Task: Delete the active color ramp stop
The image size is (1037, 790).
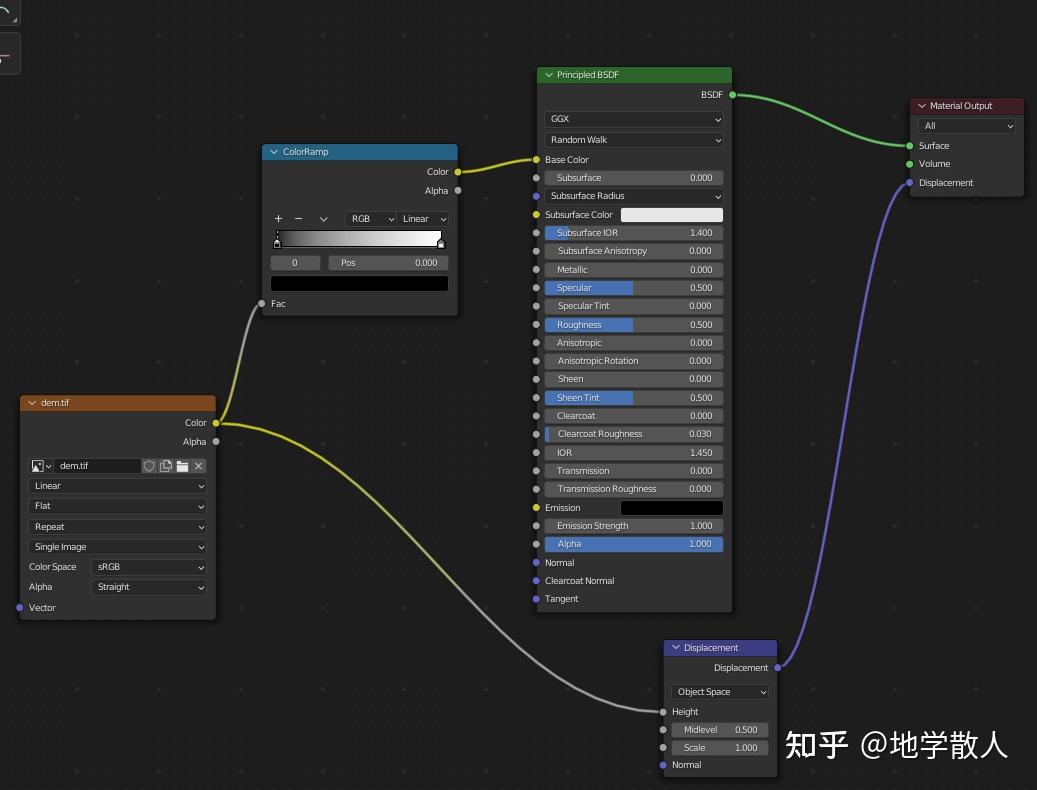Action: pyautogui.click(x=298, y=219)
